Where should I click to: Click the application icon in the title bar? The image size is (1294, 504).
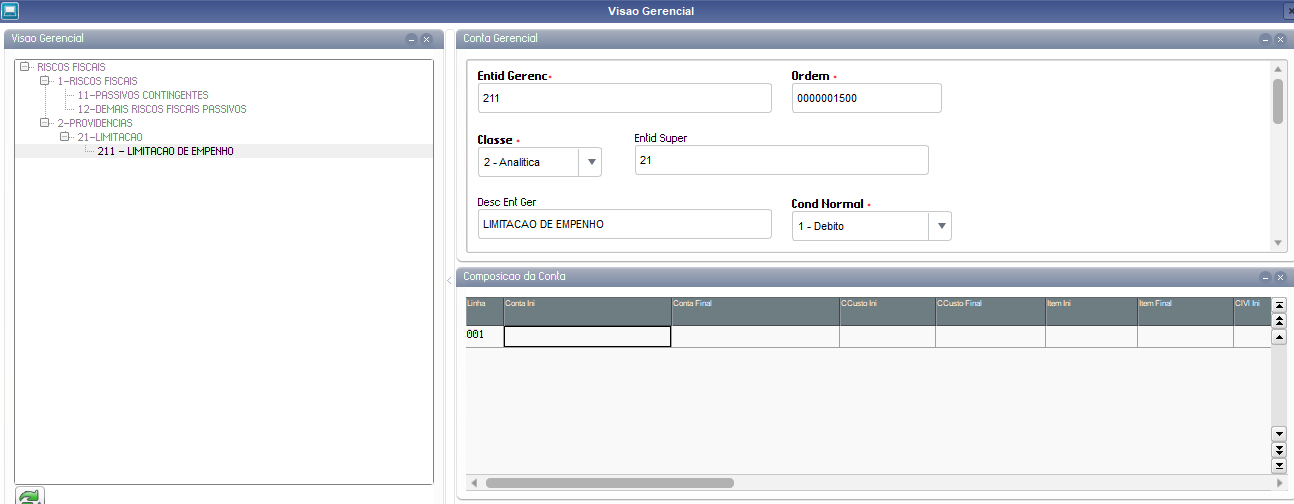coord(10,10)
